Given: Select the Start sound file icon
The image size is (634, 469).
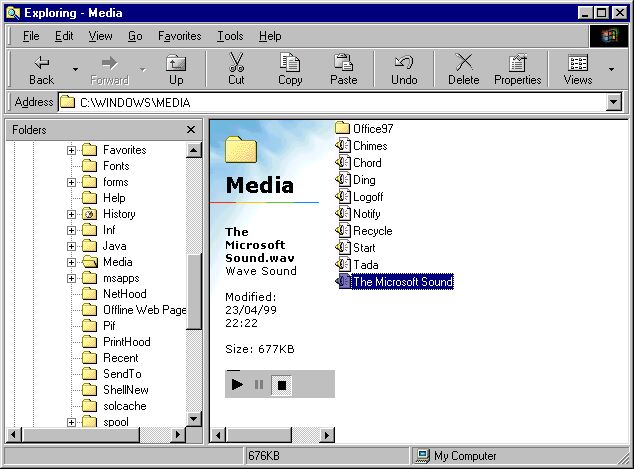Looking at the screenshot, I should [343, 247].
